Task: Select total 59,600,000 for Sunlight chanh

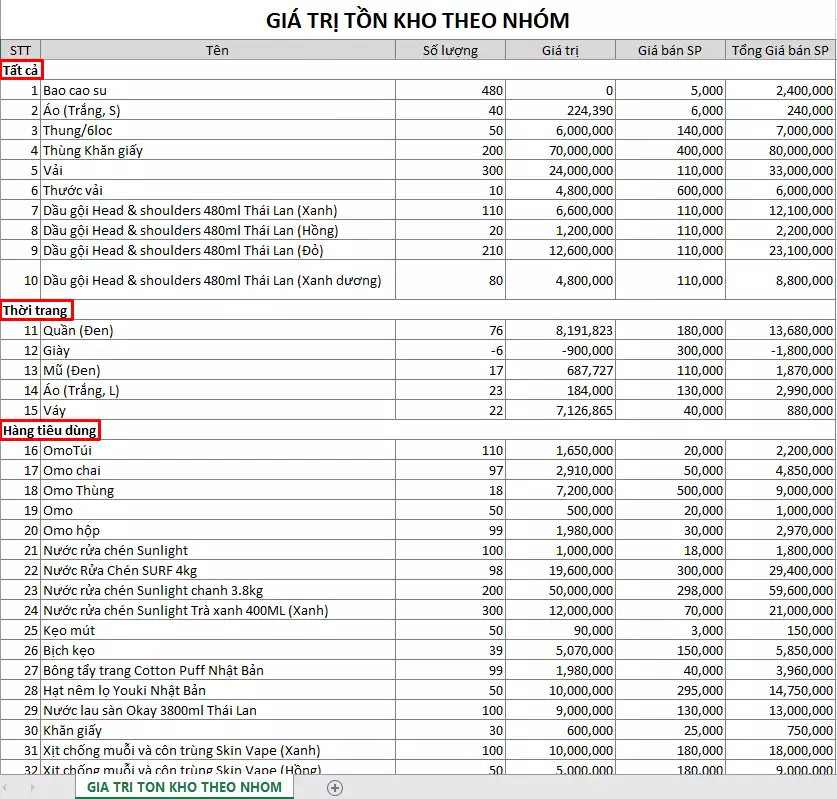Action: click(x=780, y=590)
